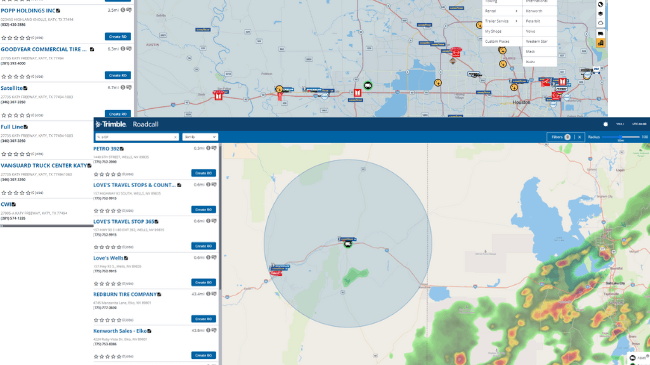Toggle the truck assets layer in Houston map
This screenshot has height=365, width=650.
[x=600, y=33]
